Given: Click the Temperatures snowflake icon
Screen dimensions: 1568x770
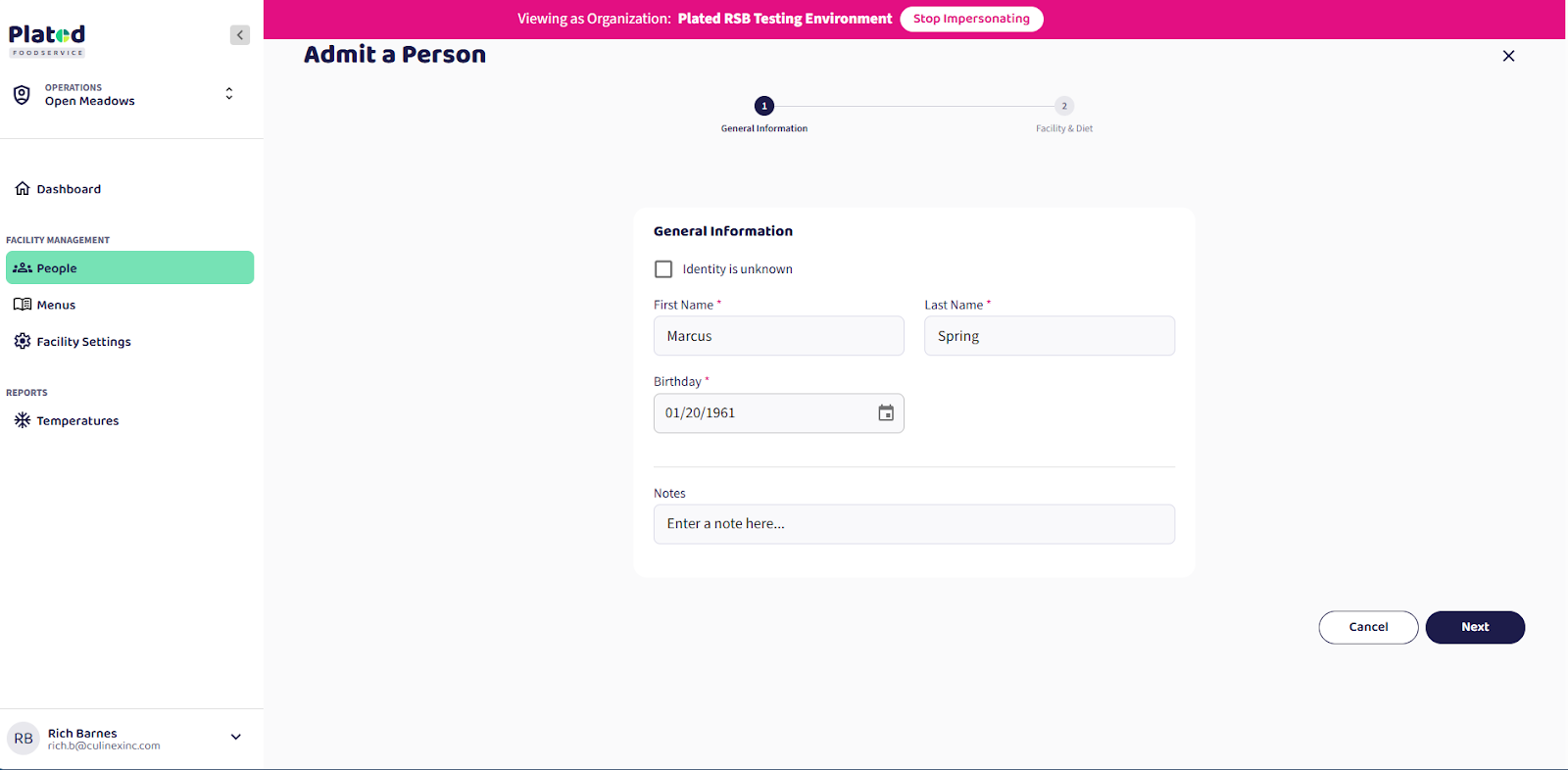Looking at the screenshot, I should (23, 420).
